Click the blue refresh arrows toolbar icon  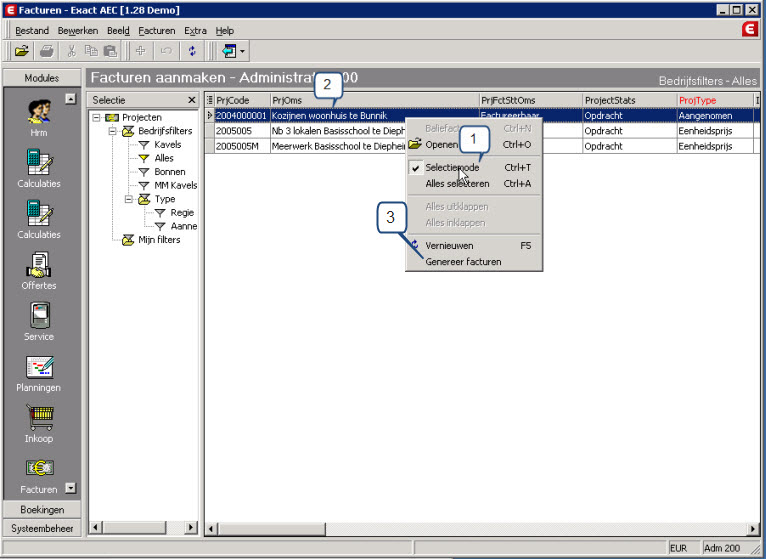(x=192, y=51)
